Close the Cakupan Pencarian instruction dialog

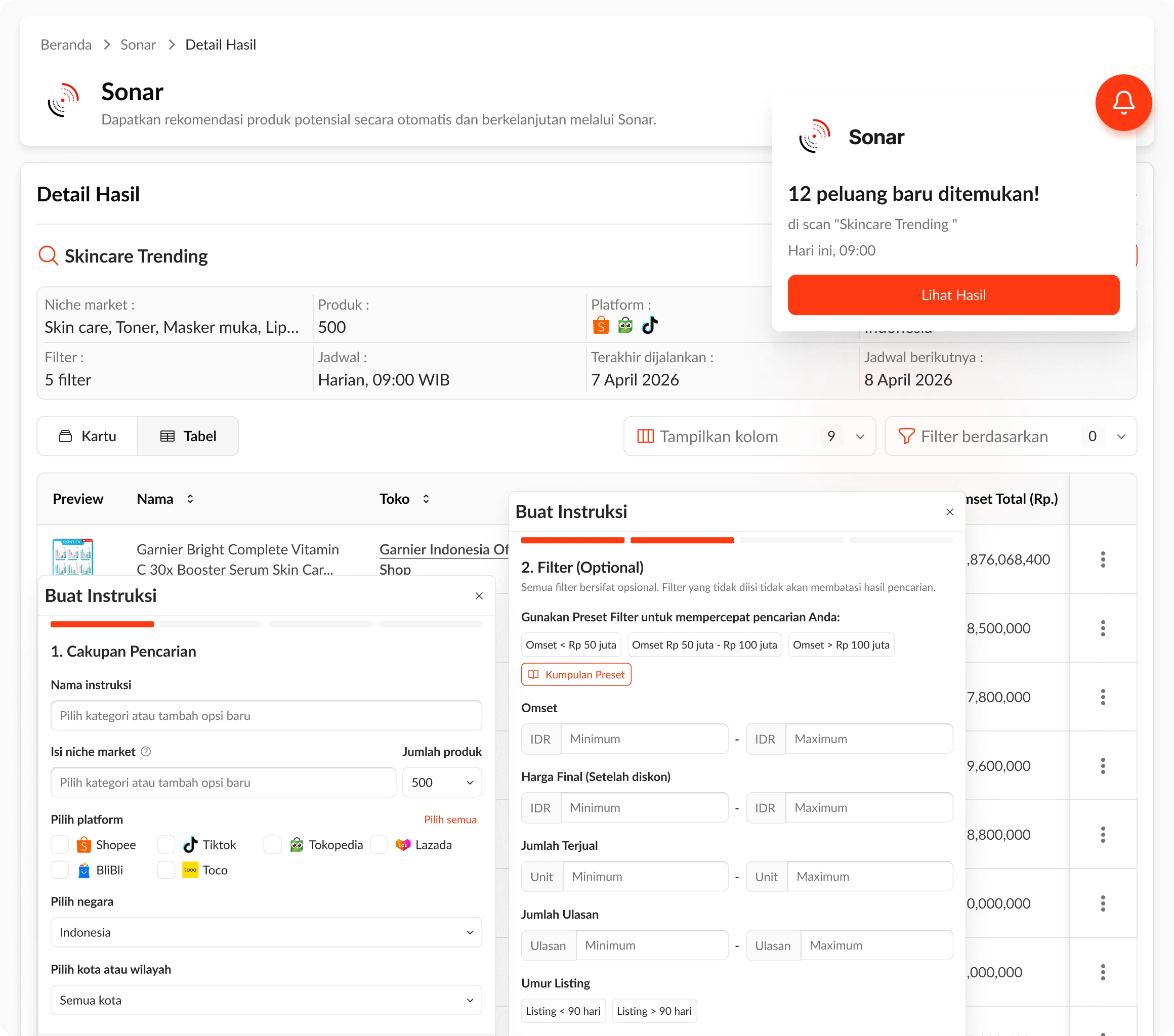(479, 596)
